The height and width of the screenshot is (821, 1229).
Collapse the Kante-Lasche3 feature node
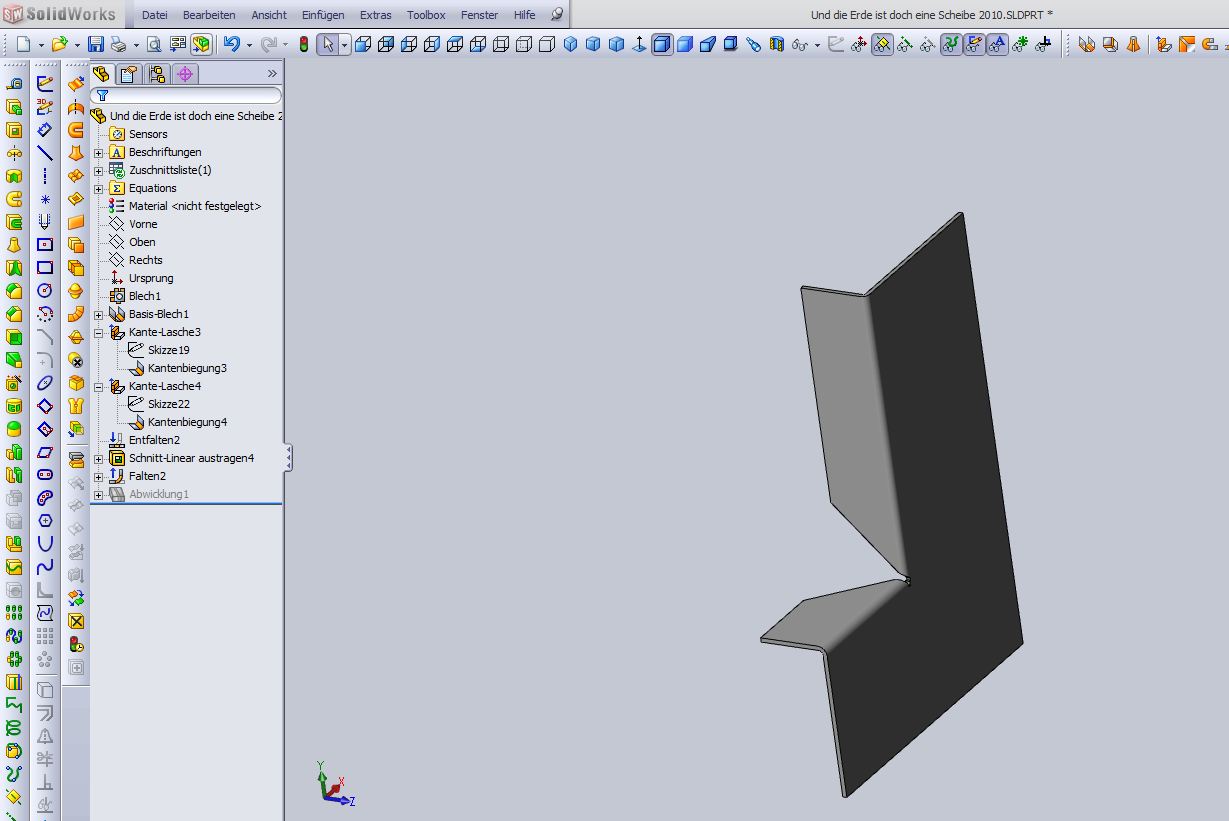click(99, 332)
